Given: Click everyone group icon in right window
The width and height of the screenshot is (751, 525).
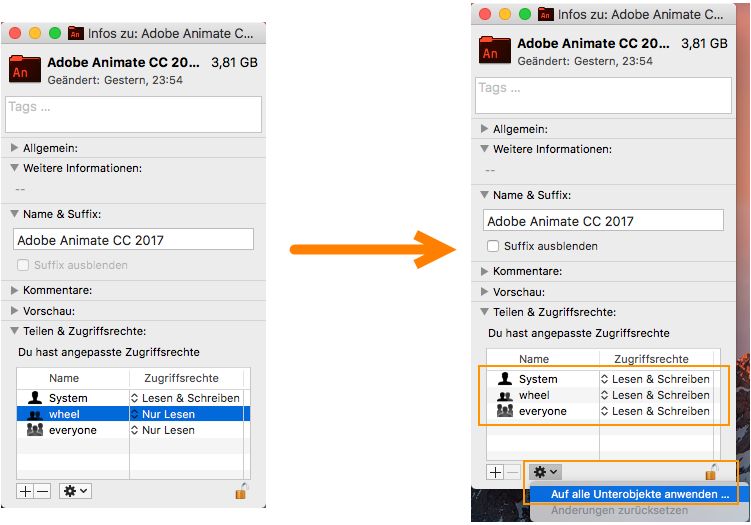Looking at the screenshot, I should coord(505,411).
